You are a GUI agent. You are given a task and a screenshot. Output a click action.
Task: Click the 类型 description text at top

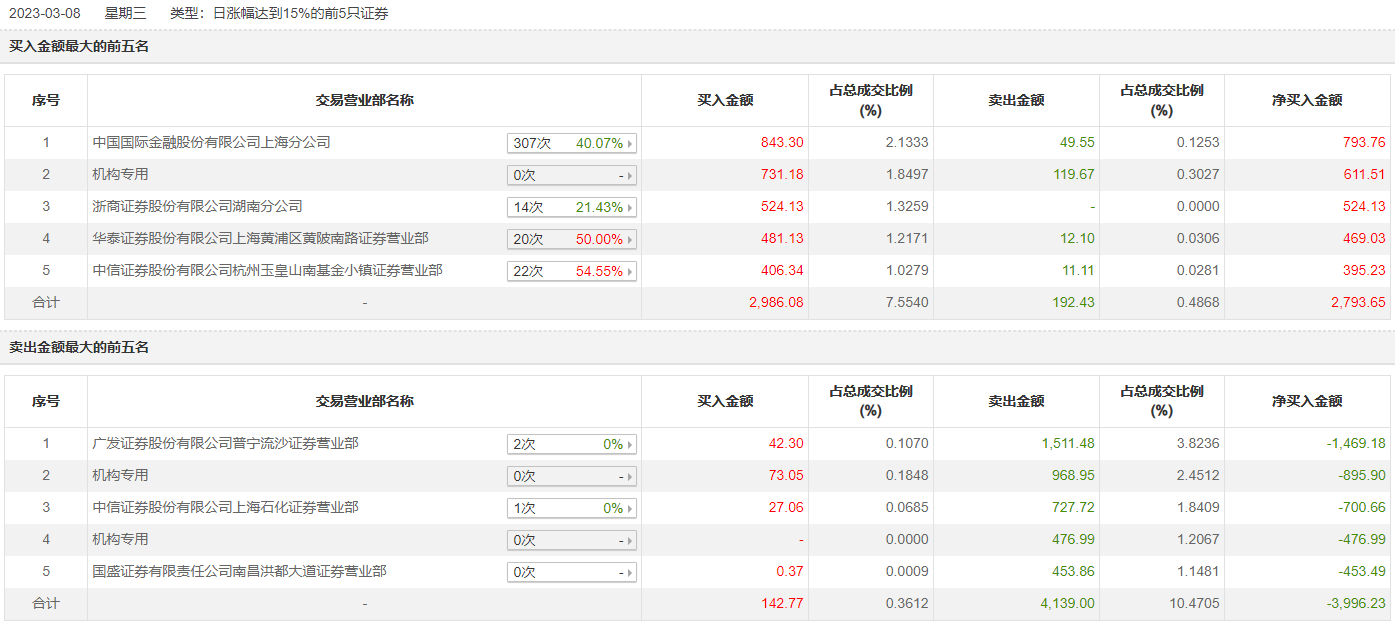[x=279, y=13]
